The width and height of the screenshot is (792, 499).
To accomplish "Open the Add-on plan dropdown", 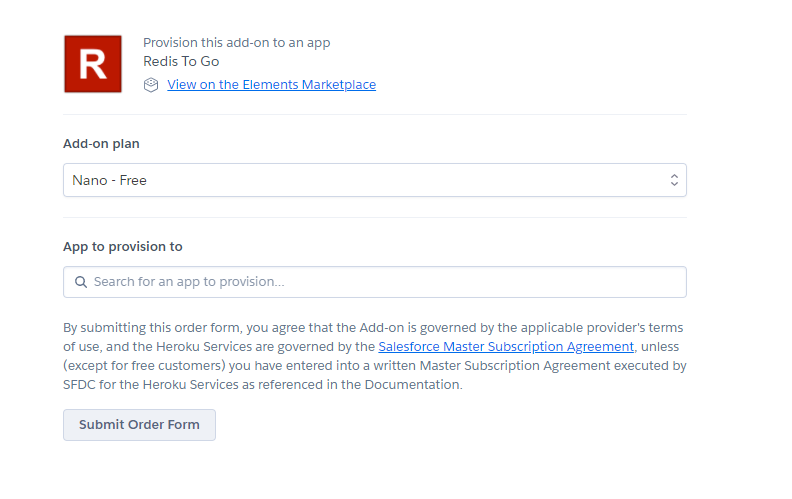I will pyautogui.click(x=374, y=180).
